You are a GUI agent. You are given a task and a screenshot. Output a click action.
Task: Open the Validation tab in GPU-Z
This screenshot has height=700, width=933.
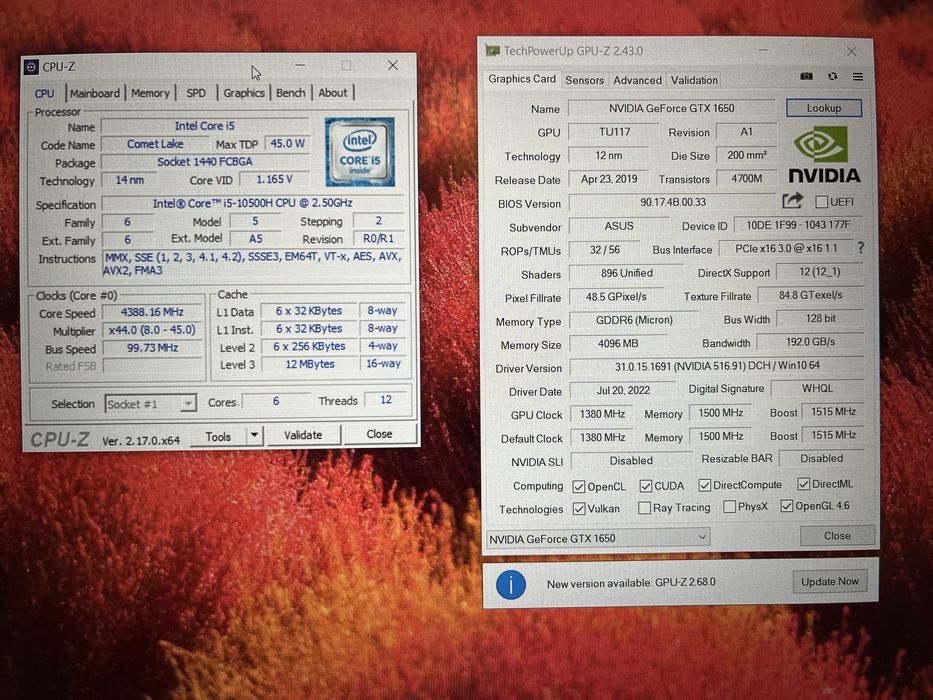(x=694, y=80)
